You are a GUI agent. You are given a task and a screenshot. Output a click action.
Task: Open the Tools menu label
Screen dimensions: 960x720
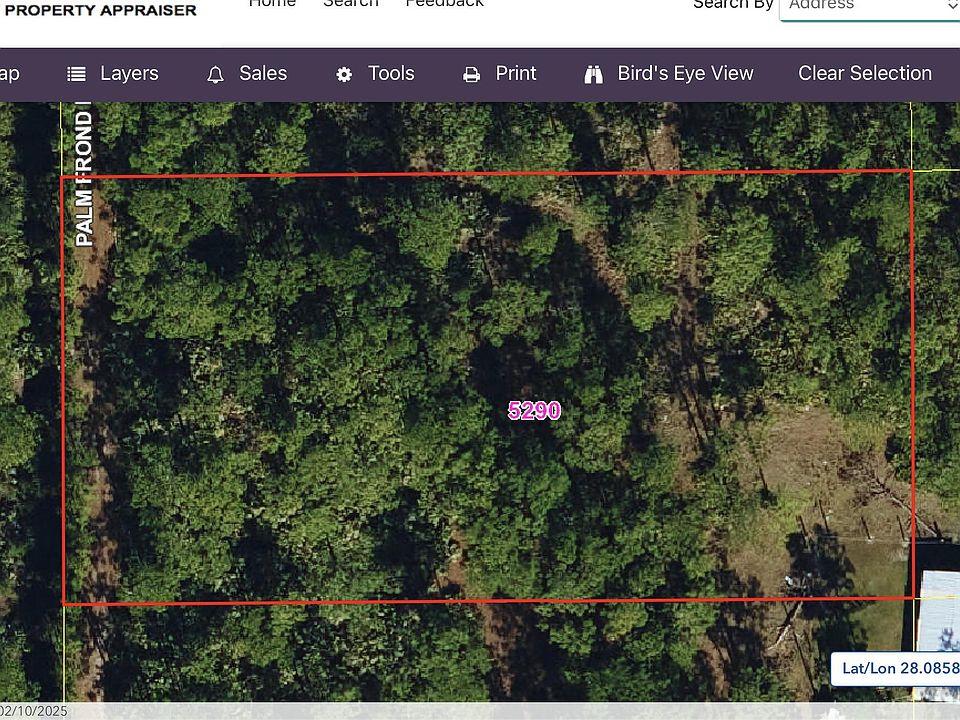point(391,73)
